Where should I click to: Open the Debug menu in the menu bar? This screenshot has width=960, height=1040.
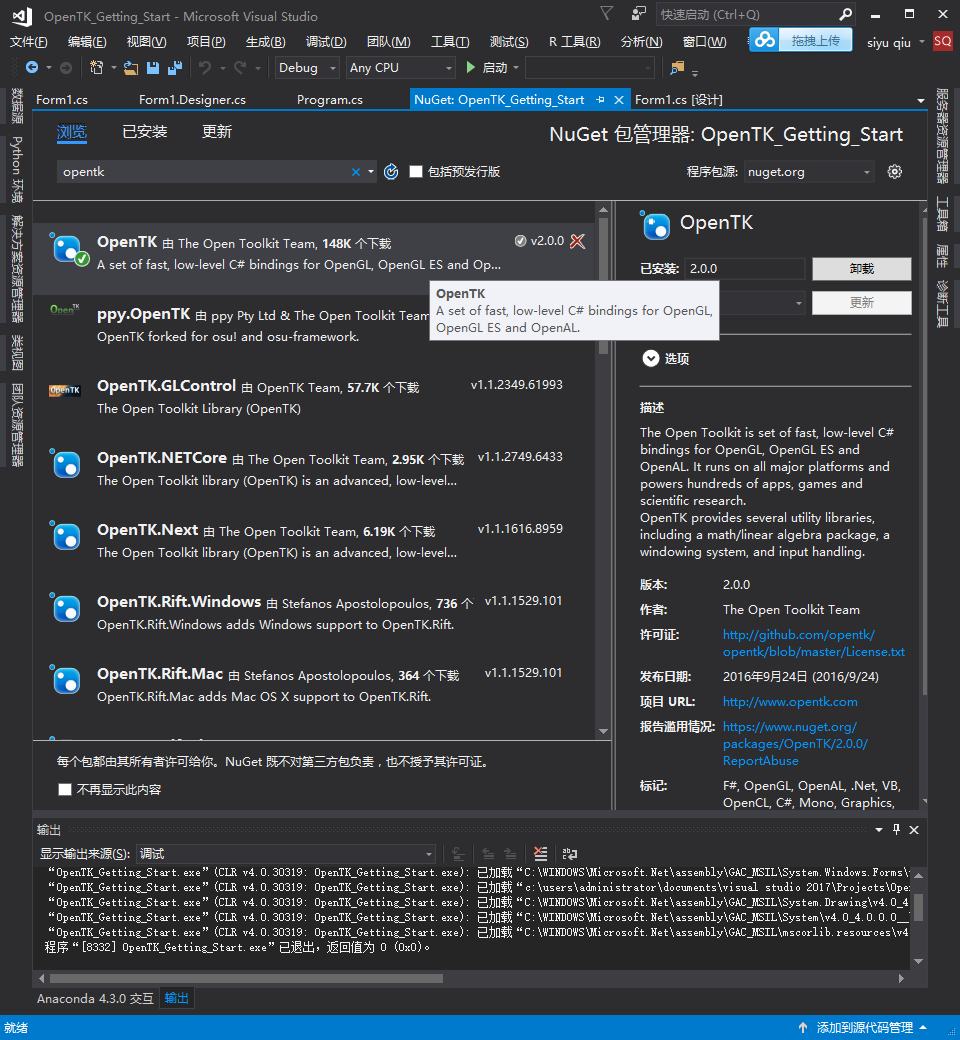[x=326, y=42]
